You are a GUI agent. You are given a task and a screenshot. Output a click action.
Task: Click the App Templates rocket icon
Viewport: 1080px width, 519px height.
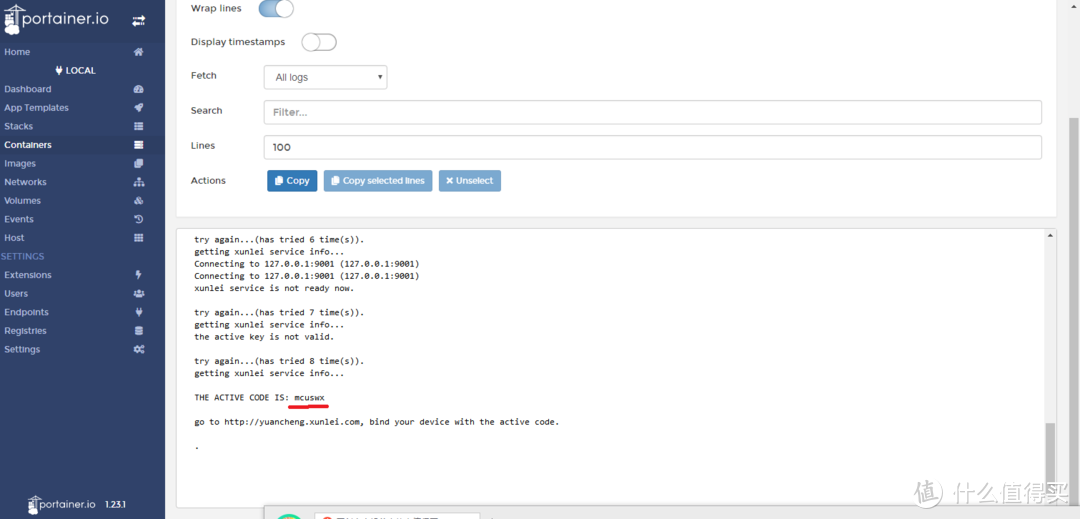coord(138,108)
